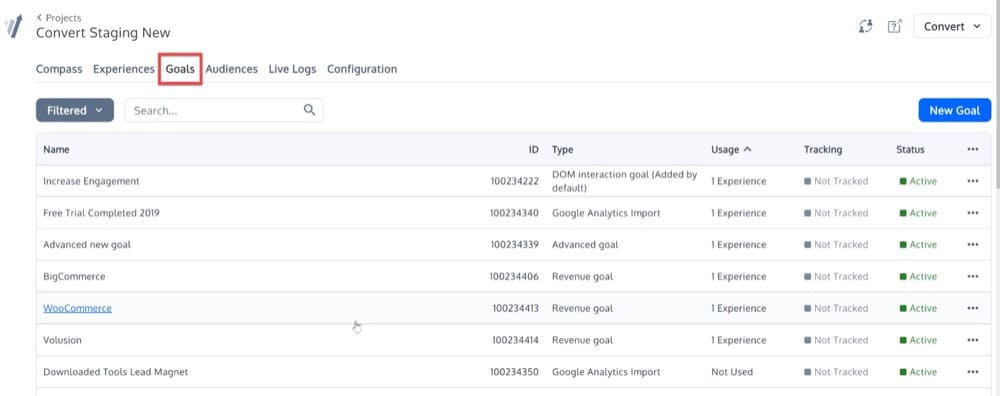The image size is (1000, 396).
Task: Click ID 100234339
Action: click(x=515, y=245)
